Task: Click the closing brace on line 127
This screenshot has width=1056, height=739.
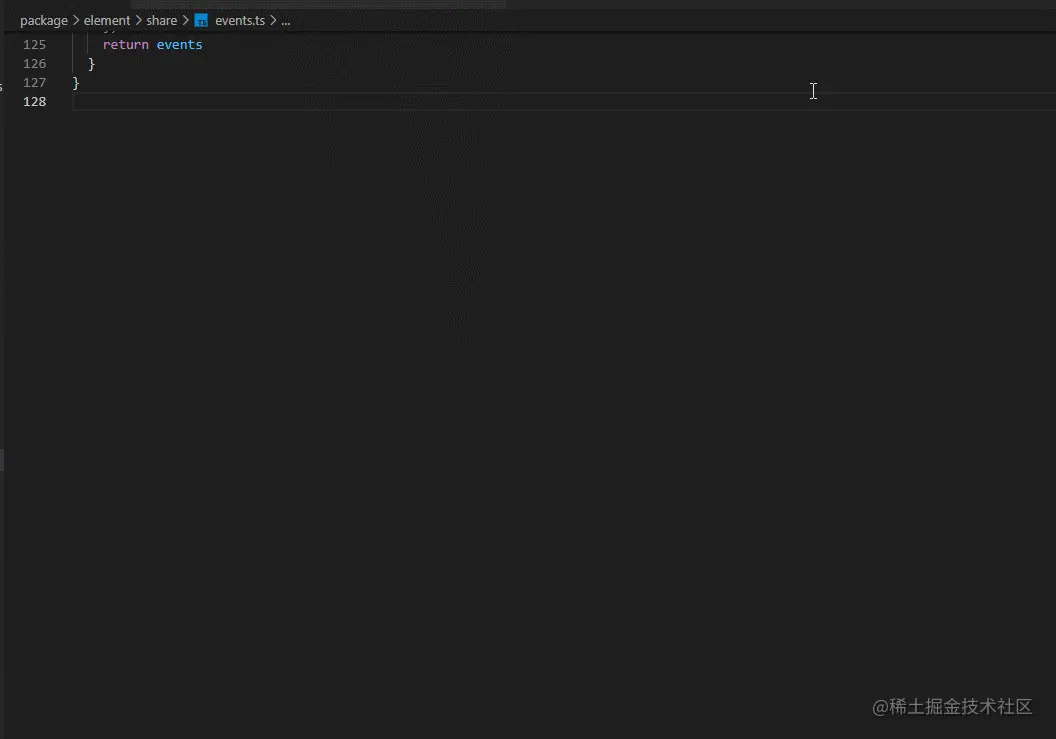Action: [x=76, y=82]
